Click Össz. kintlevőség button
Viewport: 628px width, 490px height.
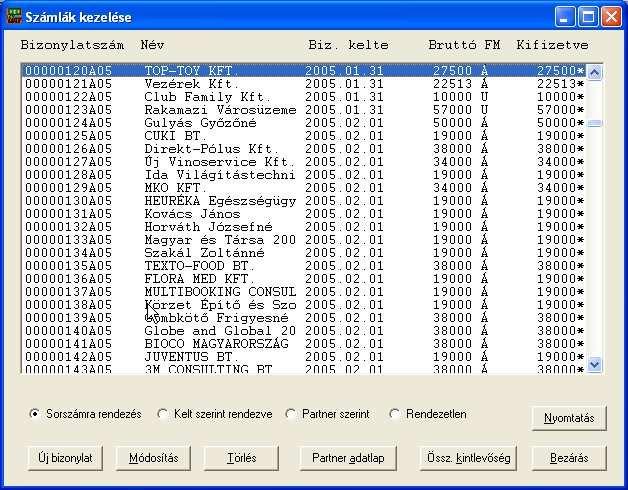coord(468,458)
